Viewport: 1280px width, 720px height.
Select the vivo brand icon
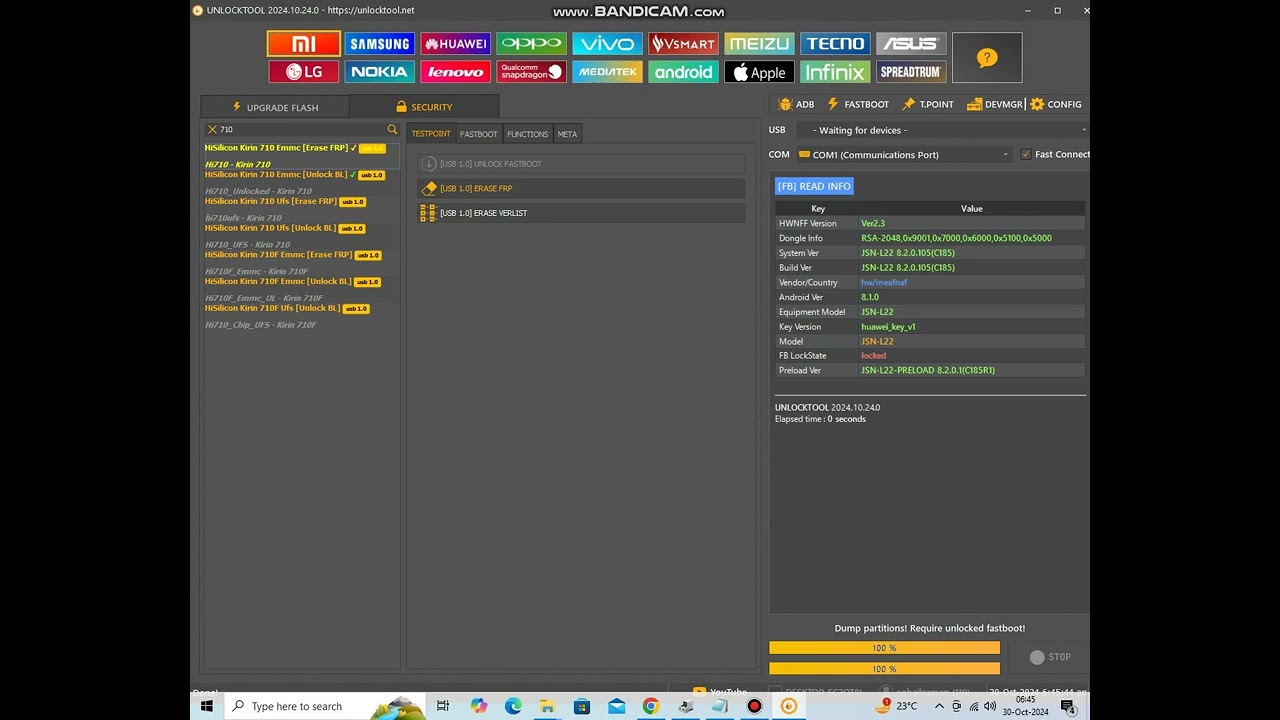608,44
